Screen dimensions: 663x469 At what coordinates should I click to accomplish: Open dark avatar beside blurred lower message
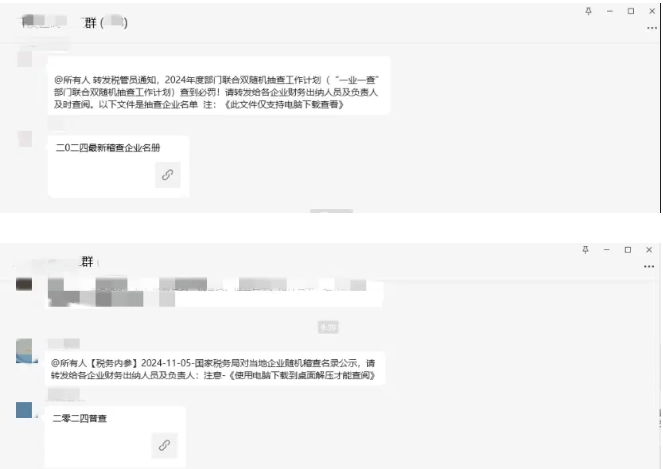[x=24, y=284]
